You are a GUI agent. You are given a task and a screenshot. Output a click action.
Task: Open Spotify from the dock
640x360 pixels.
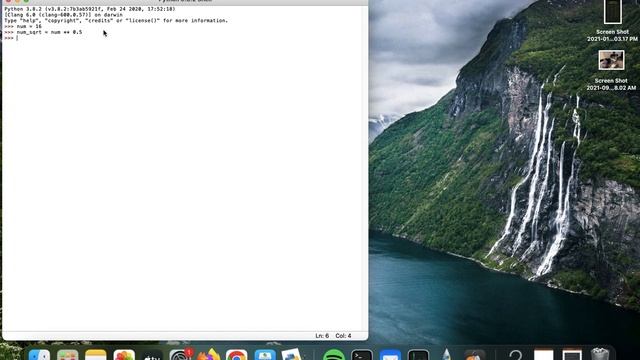click(334, 355)
